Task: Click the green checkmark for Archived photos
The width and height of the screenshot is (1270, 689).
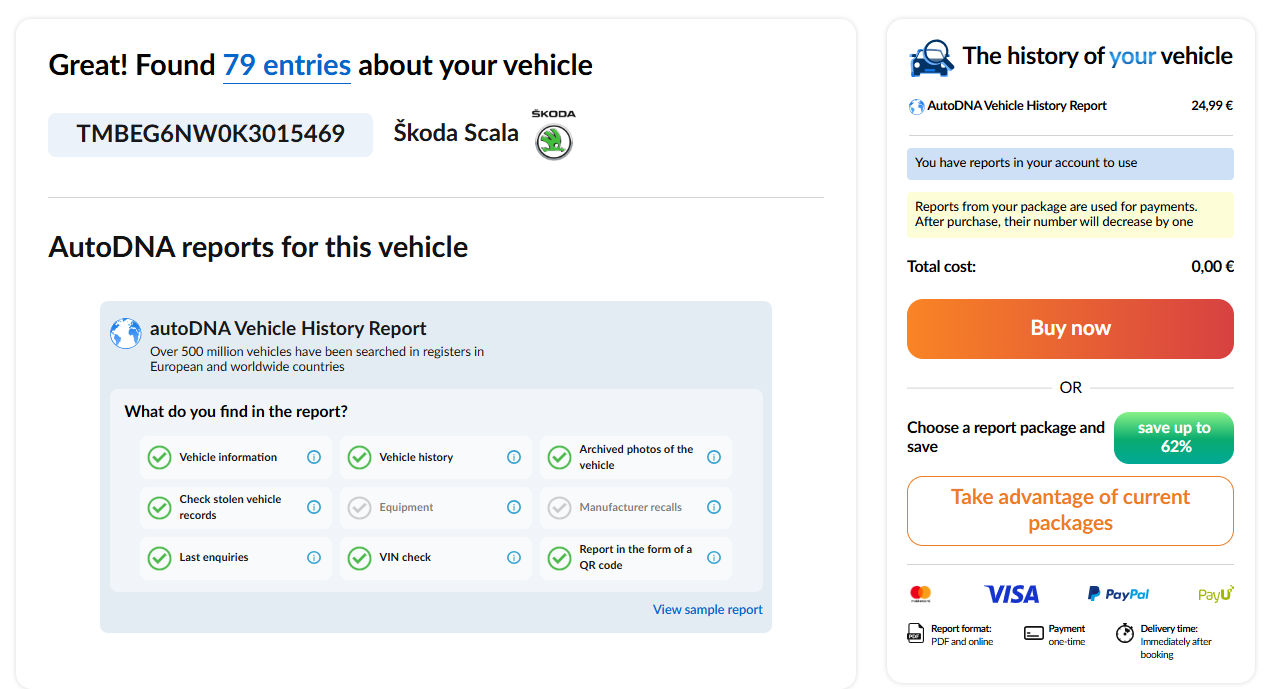Action: pyautogui.click(x=560, y=457)
